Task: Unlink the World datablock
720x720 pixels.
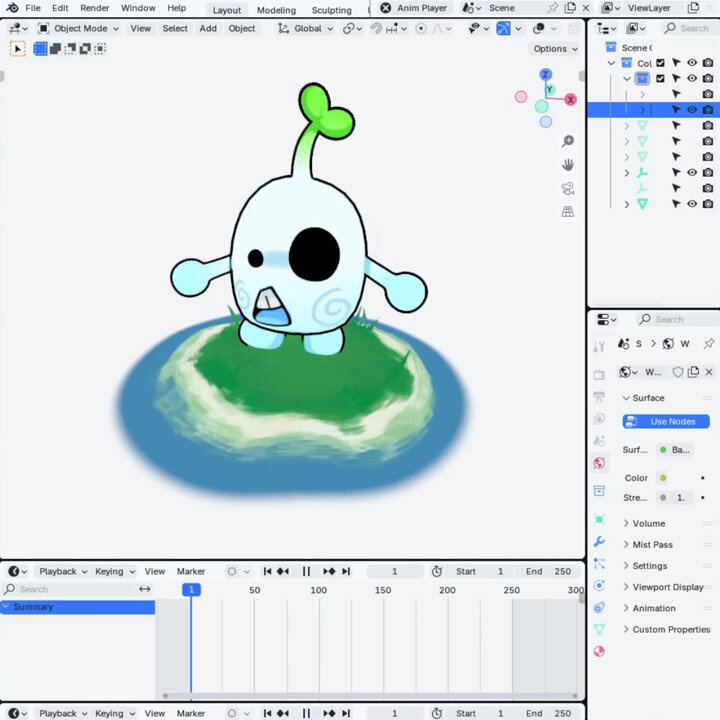Action: click(x=709, y=372)
